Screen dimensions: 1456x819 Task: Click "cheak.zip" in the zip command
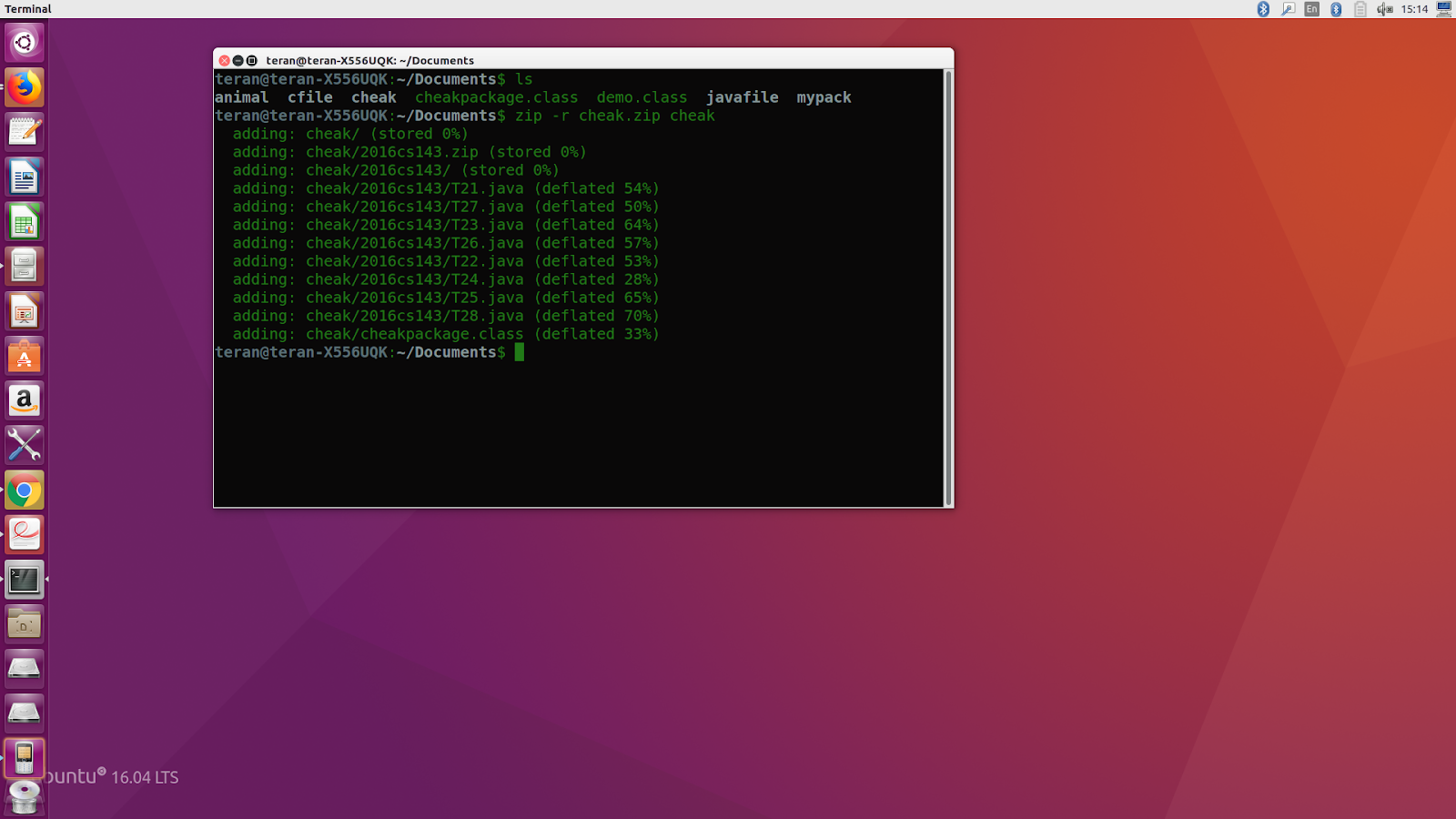(620, 116)
